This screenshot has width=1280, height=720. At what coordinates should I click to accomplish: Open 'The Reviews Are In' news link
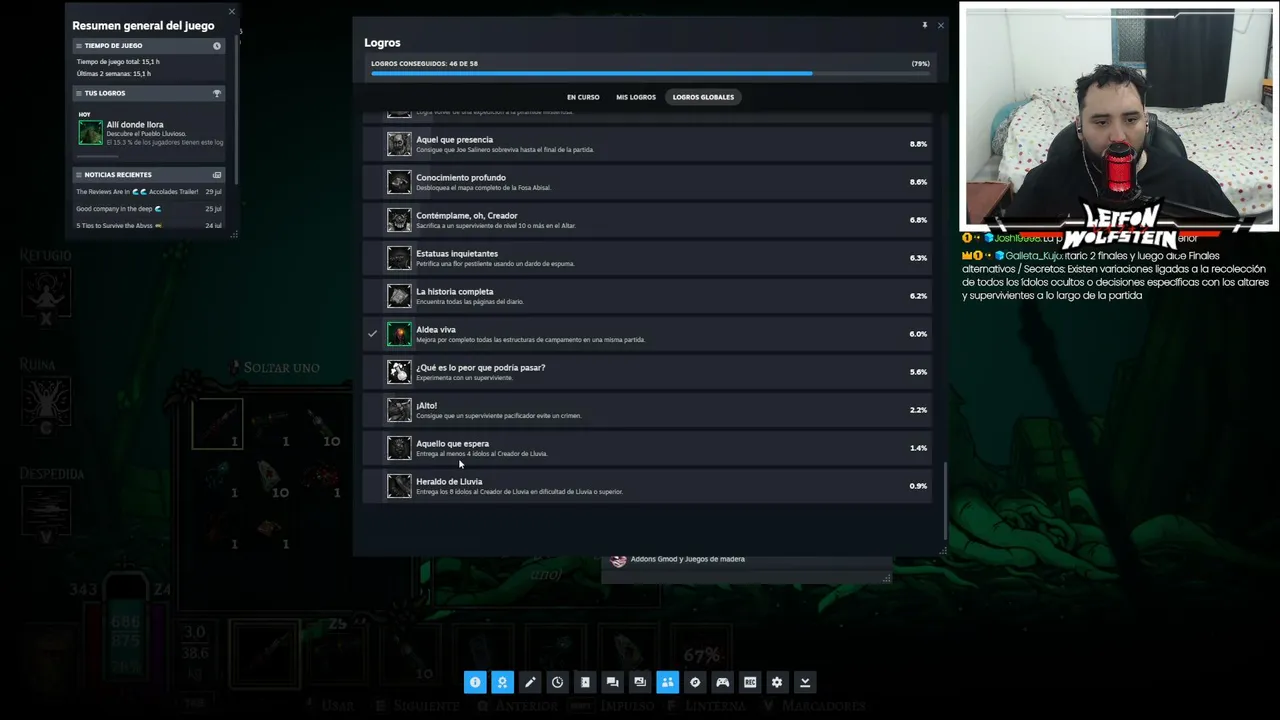click(x=137, y=192)
